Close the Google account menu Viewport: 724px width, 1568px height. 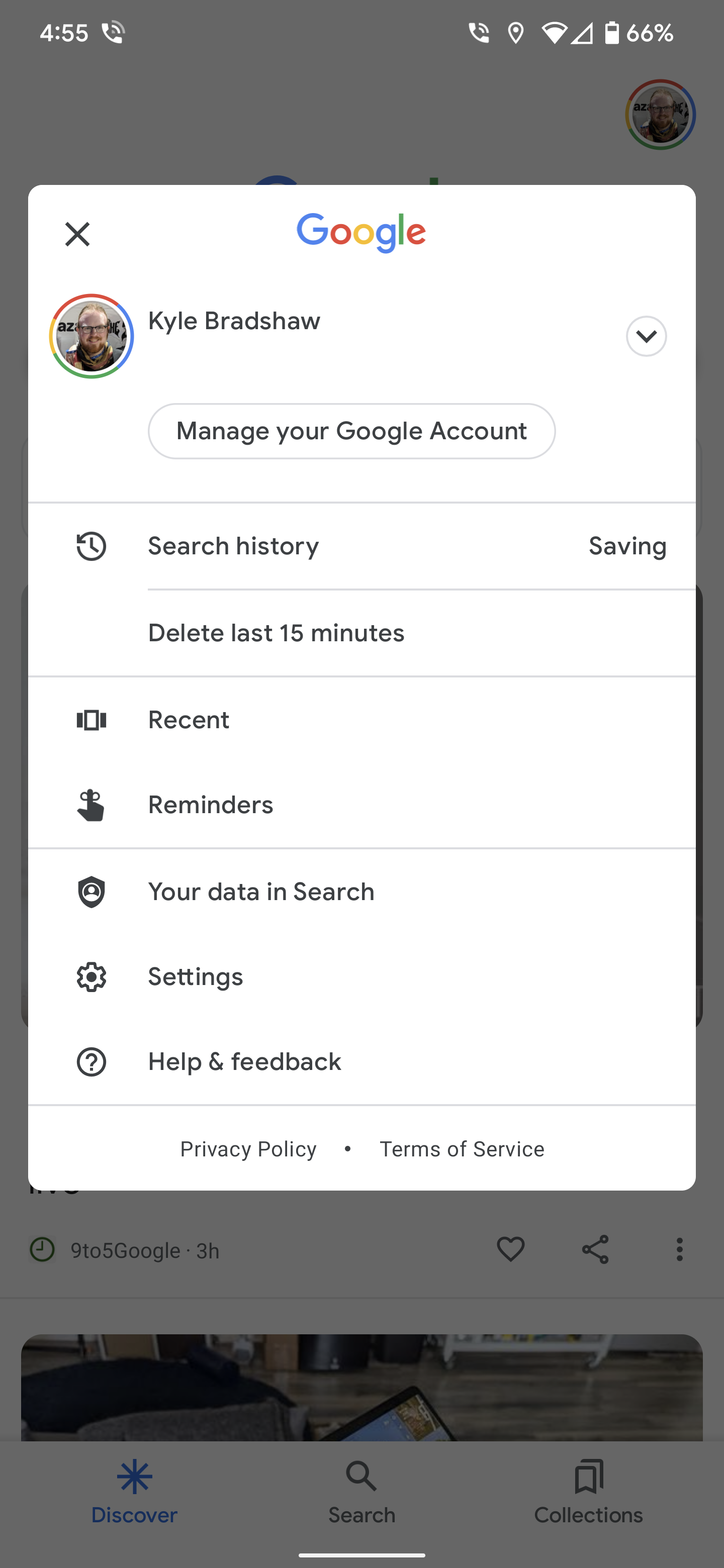(x=77, y=234)
